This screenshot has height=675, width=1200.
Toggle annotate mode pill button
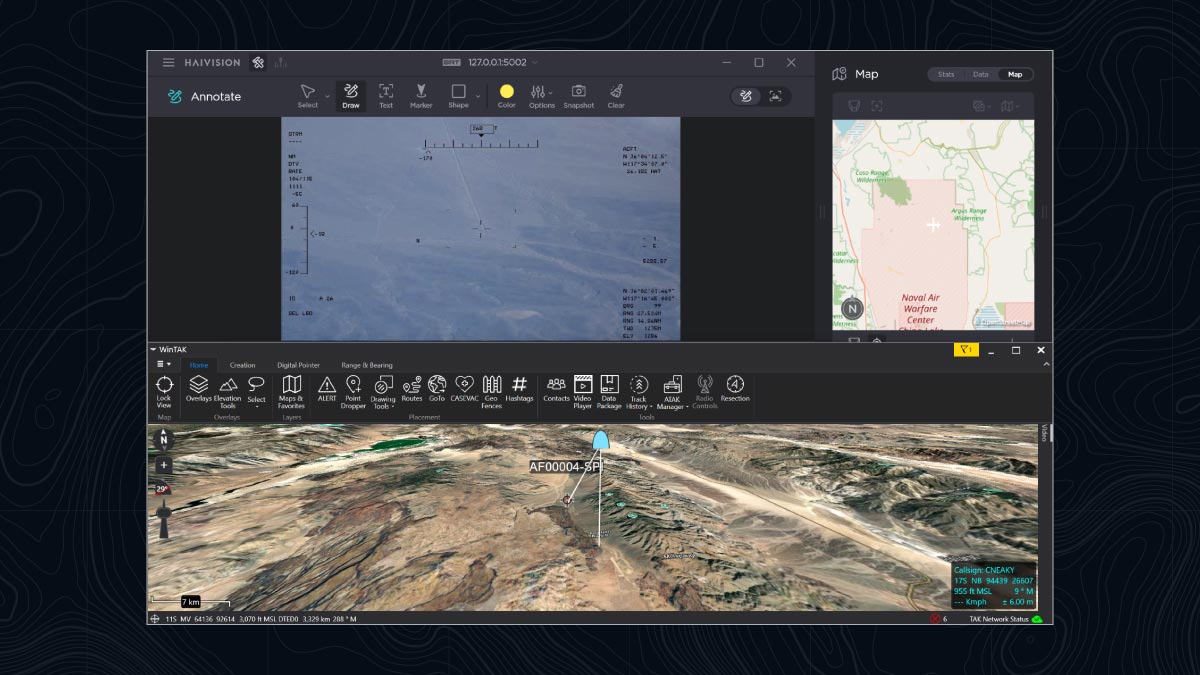[x=746, y=96]
